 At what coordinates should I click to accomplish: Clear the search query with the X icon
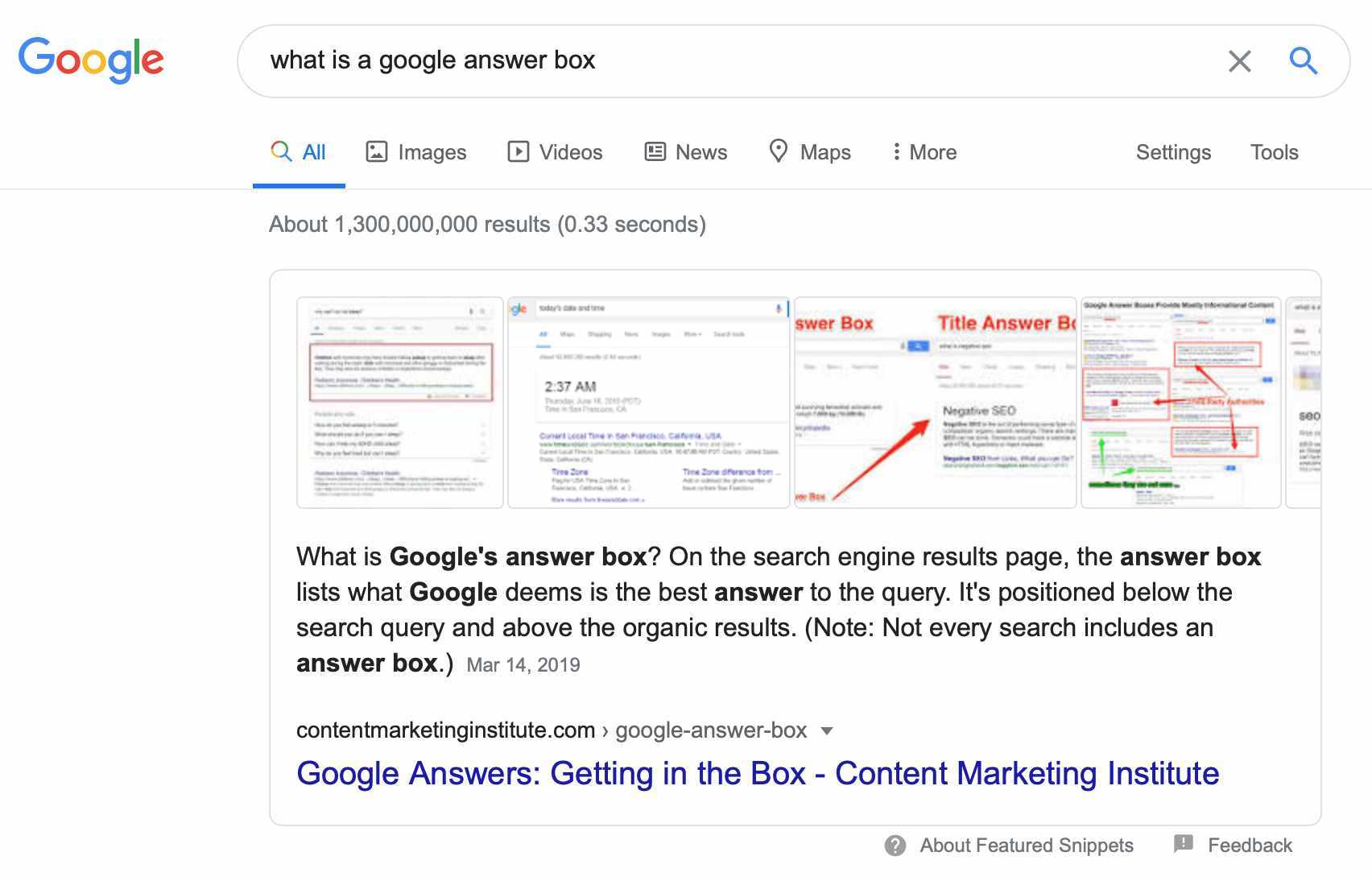click(x=1238, y=60)
